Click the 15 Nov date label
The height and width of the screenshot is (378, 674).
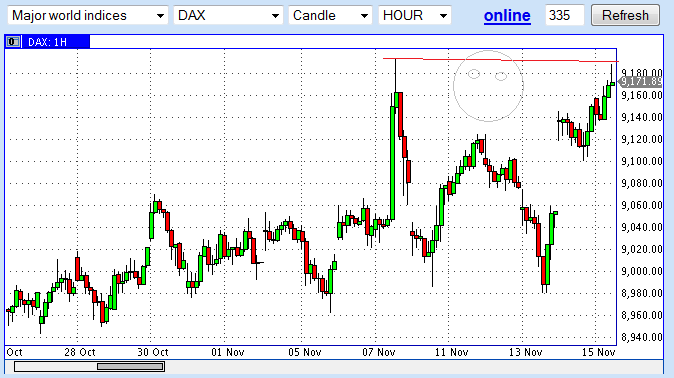(598, 353)
